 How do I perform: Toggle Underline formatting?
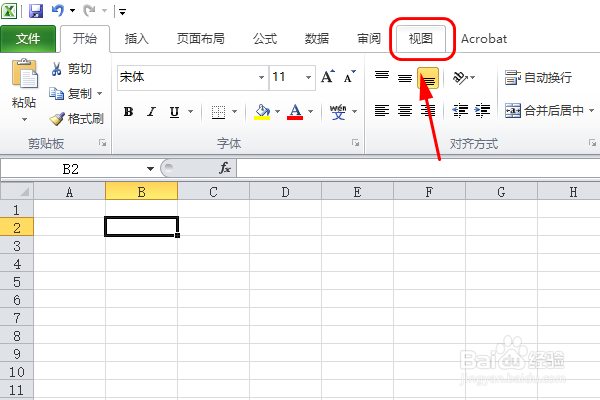click(x=174, y=112)
